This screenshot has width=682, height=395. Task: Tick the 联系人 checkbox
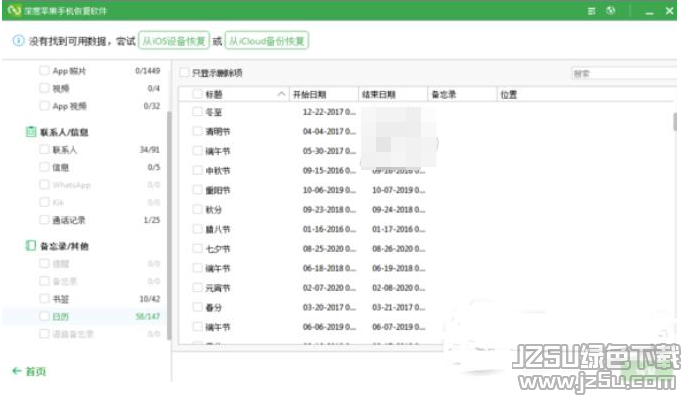tap(44, 150)
